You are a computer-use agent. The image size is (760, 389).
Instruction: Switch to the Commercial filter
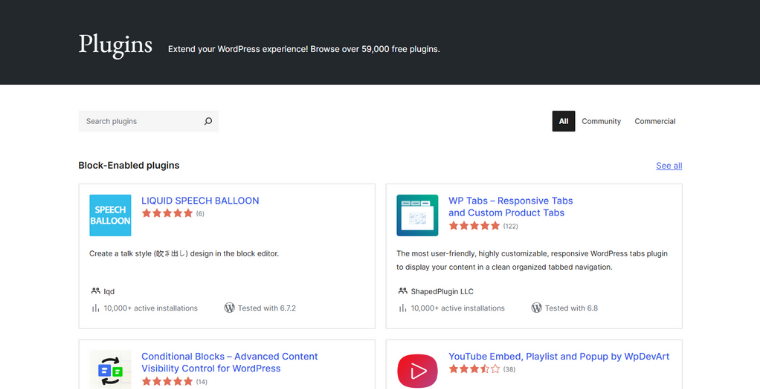click(655, 121)
